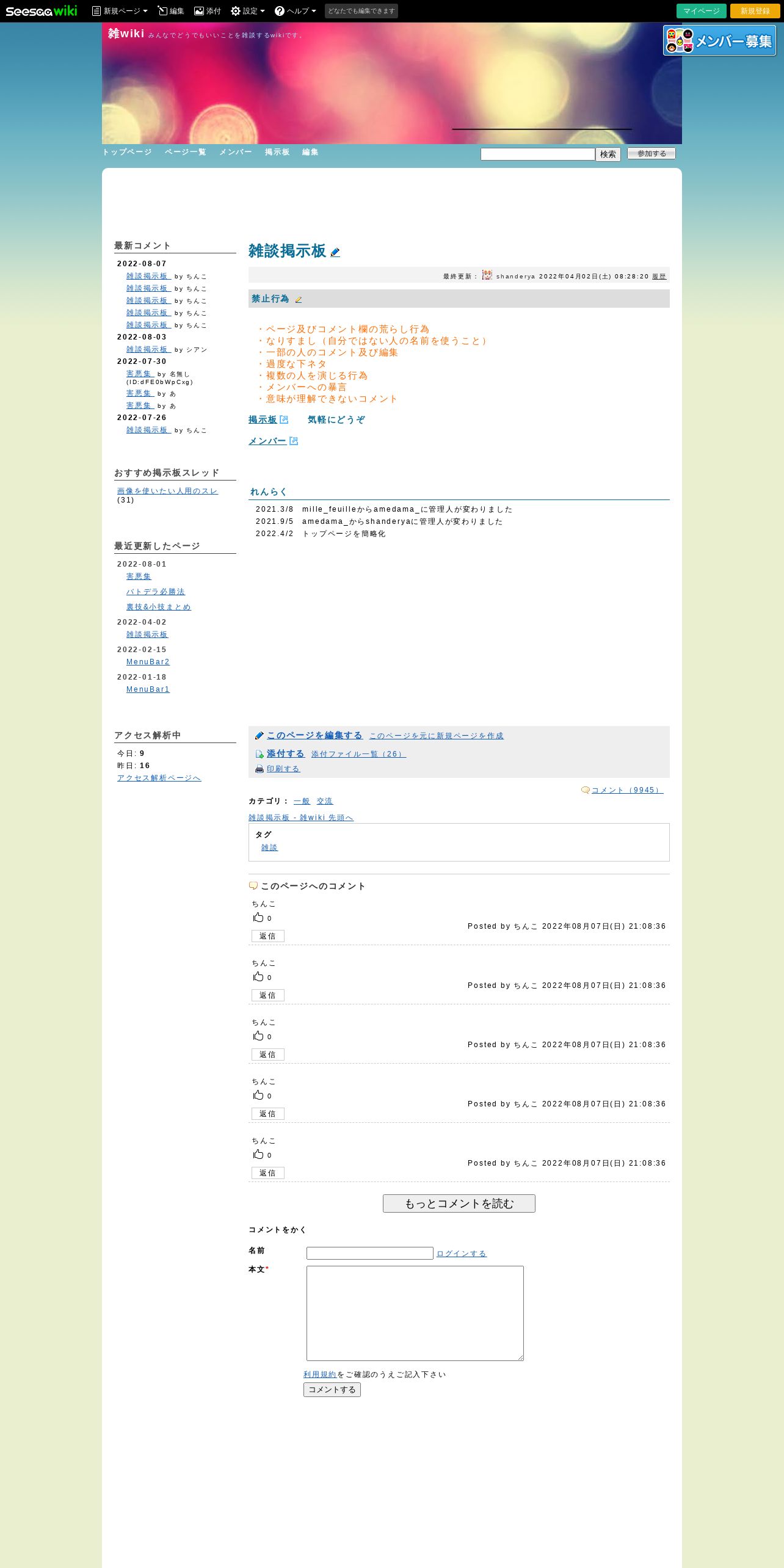784x1568 pixels.
Task: Open 添付ファイル一覧 (26) link
Action: [x=358, y=754]
